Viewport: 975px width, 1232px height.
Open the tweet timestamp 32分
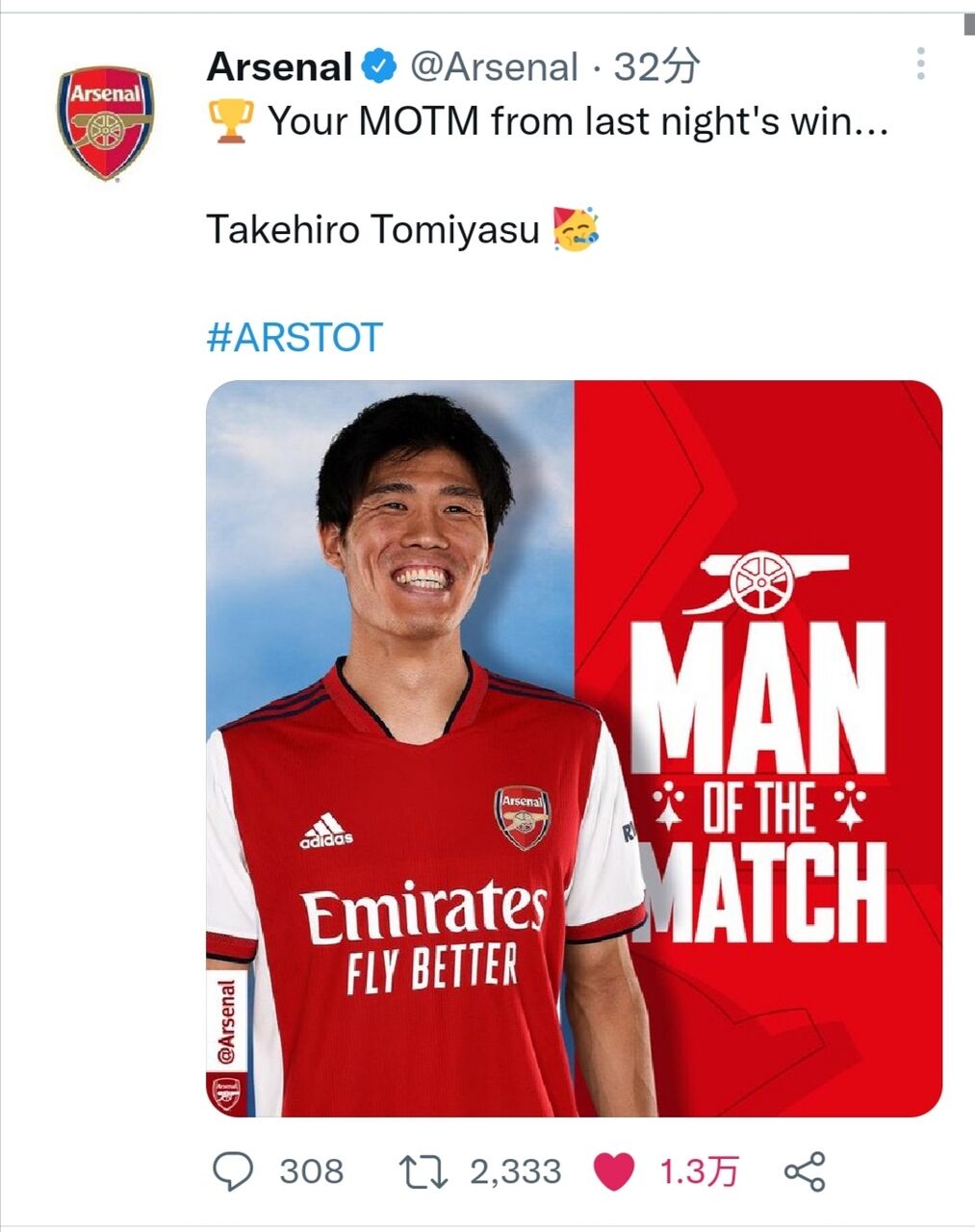point(656,67)
